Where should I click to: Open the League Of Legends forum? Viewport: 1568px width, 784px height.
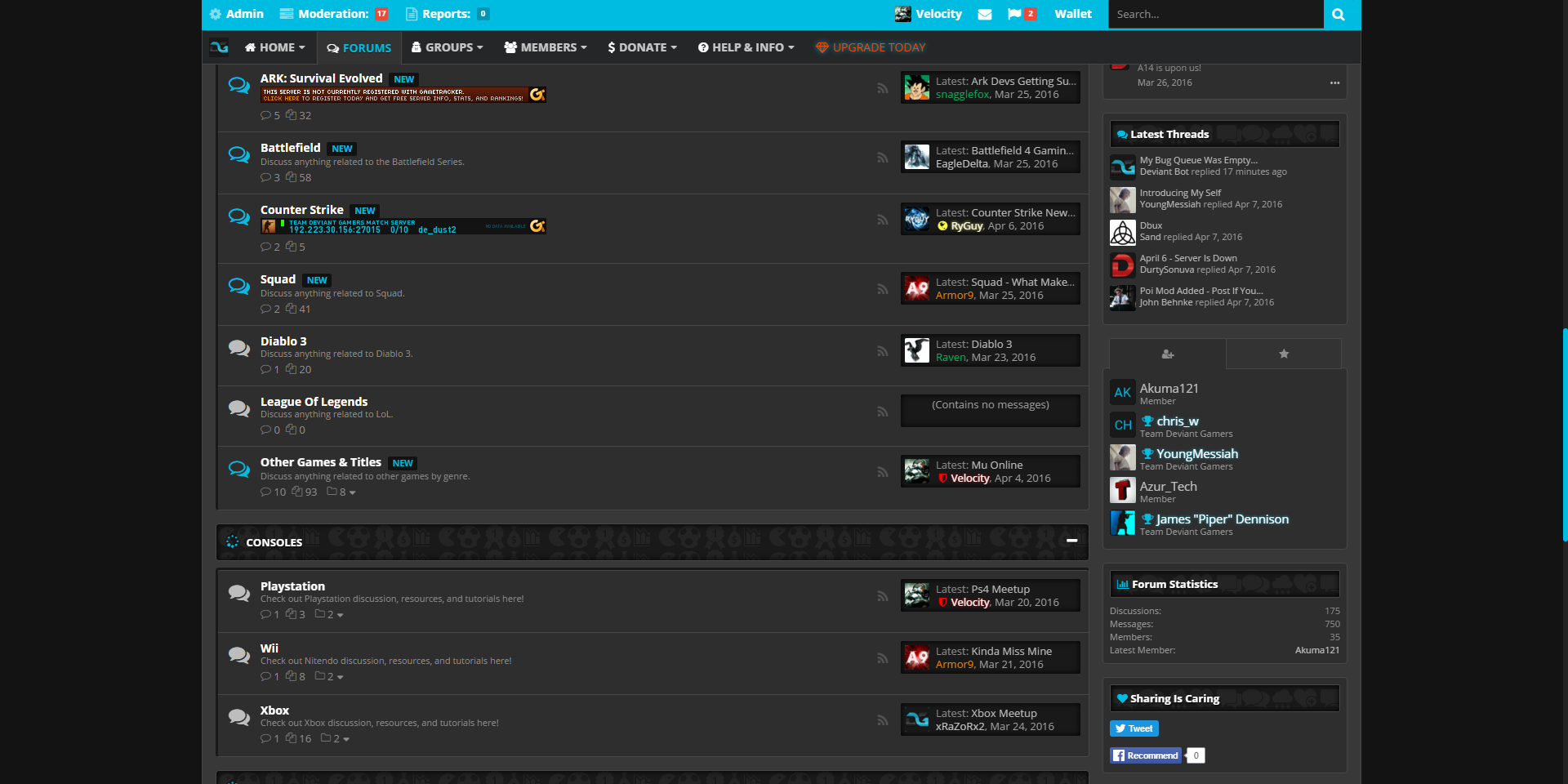click(x=314, y=402)
